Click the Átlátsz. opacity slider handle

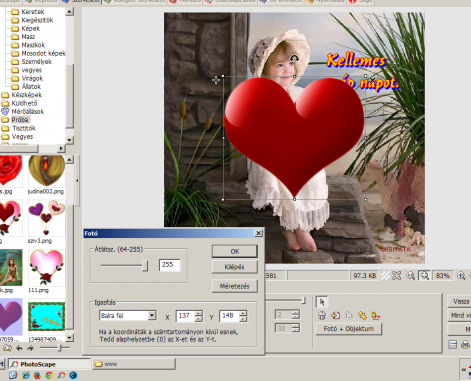[x=145, y=266]
